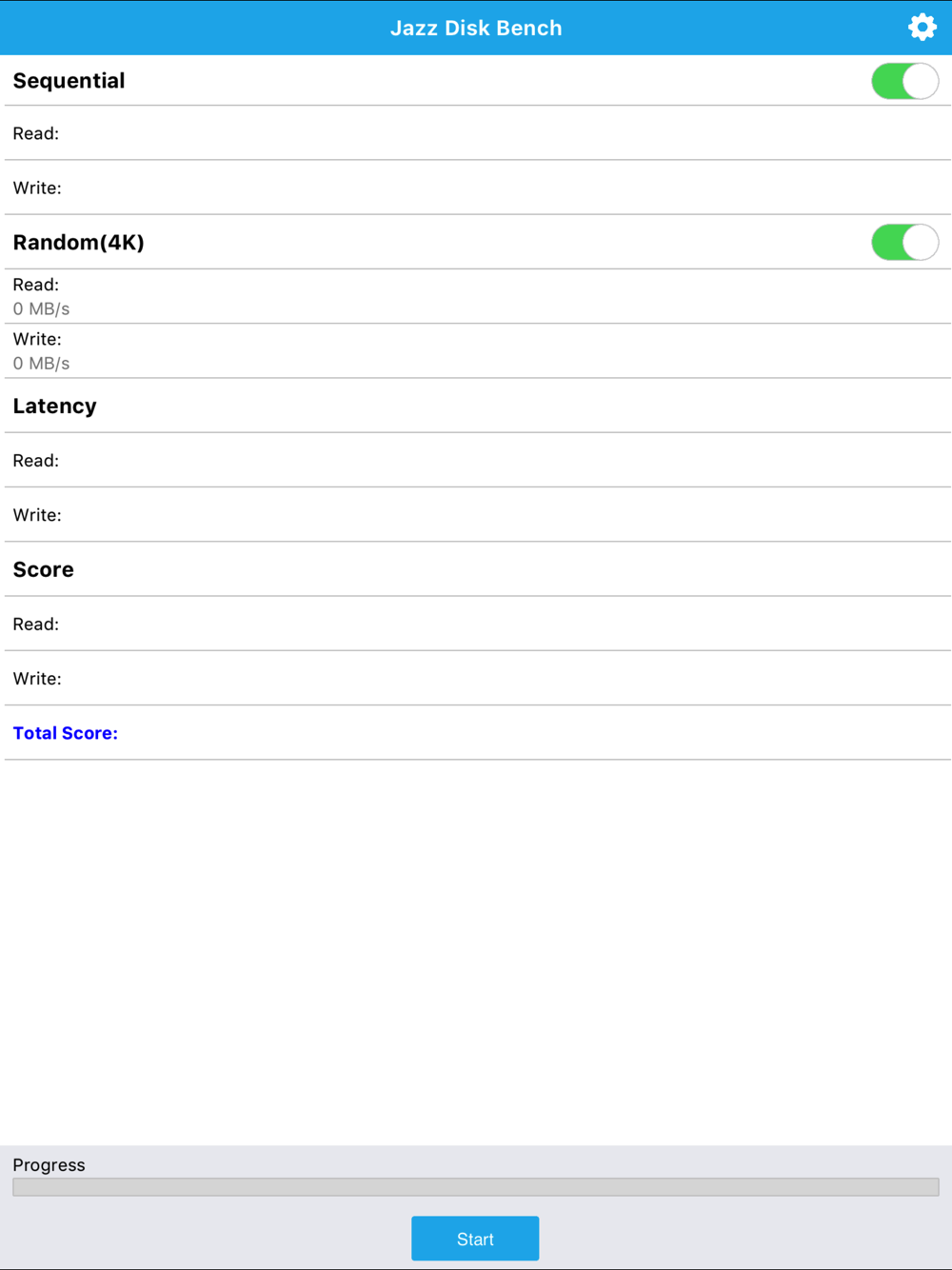Select the Sequential Write row
Image resolution: width=952 pixels, height=1270 pixels.
pyautogui.click(x=476, y=188)
